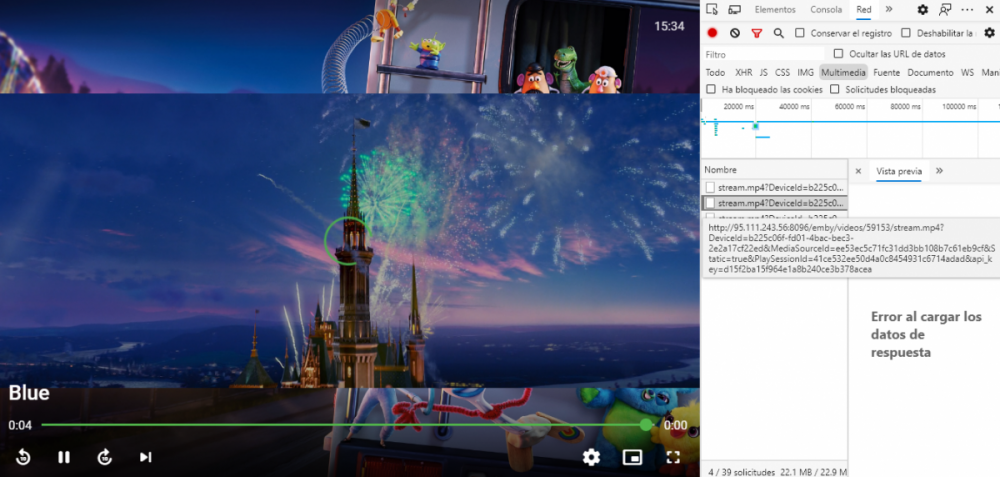Filter requests by IMG

coord(805,73)
